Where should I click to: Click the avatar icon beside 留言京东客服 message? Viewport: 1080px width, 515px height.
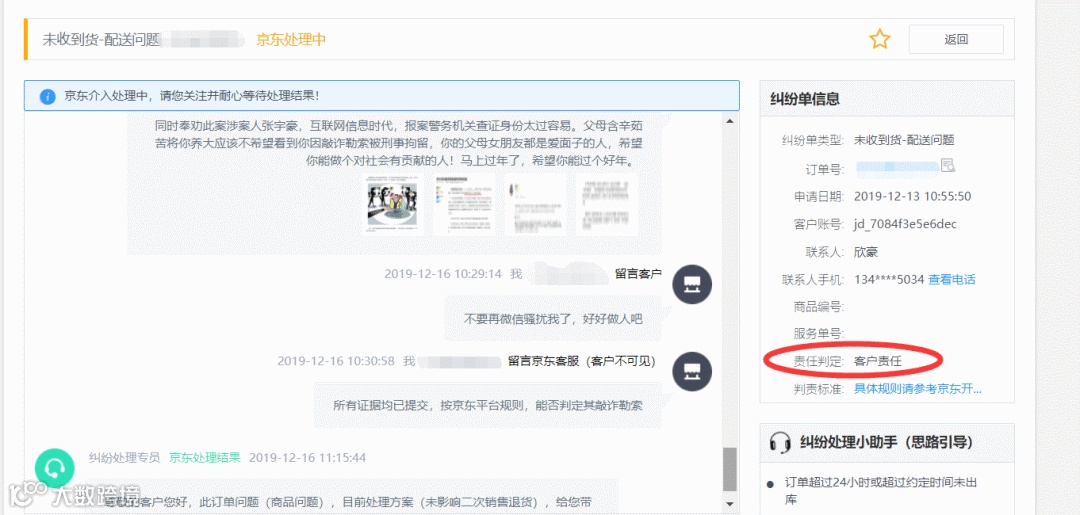pyautogui.click(x=692, y=372)
